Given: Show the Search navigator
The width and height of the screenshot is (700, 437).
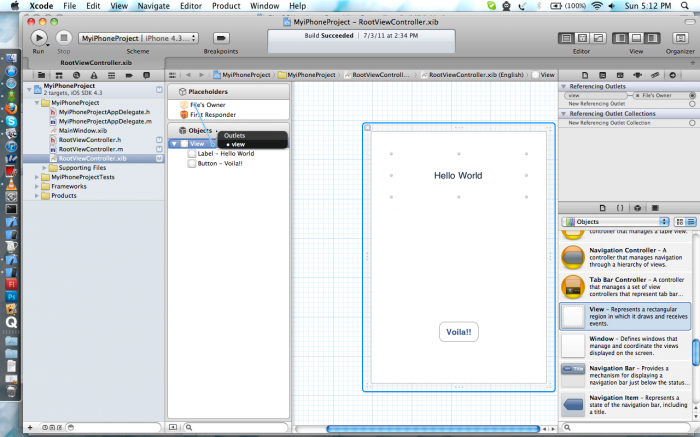Looking at the screenshot, I should 76,75.
